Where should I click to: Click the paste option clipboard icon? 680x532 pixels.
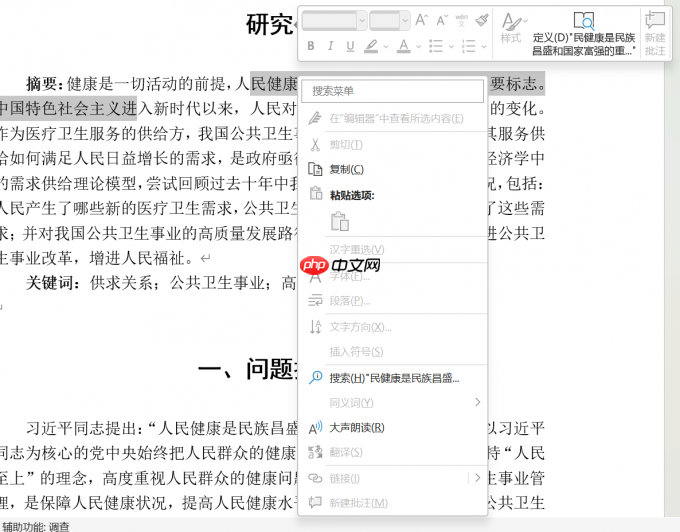pos(340,221)
